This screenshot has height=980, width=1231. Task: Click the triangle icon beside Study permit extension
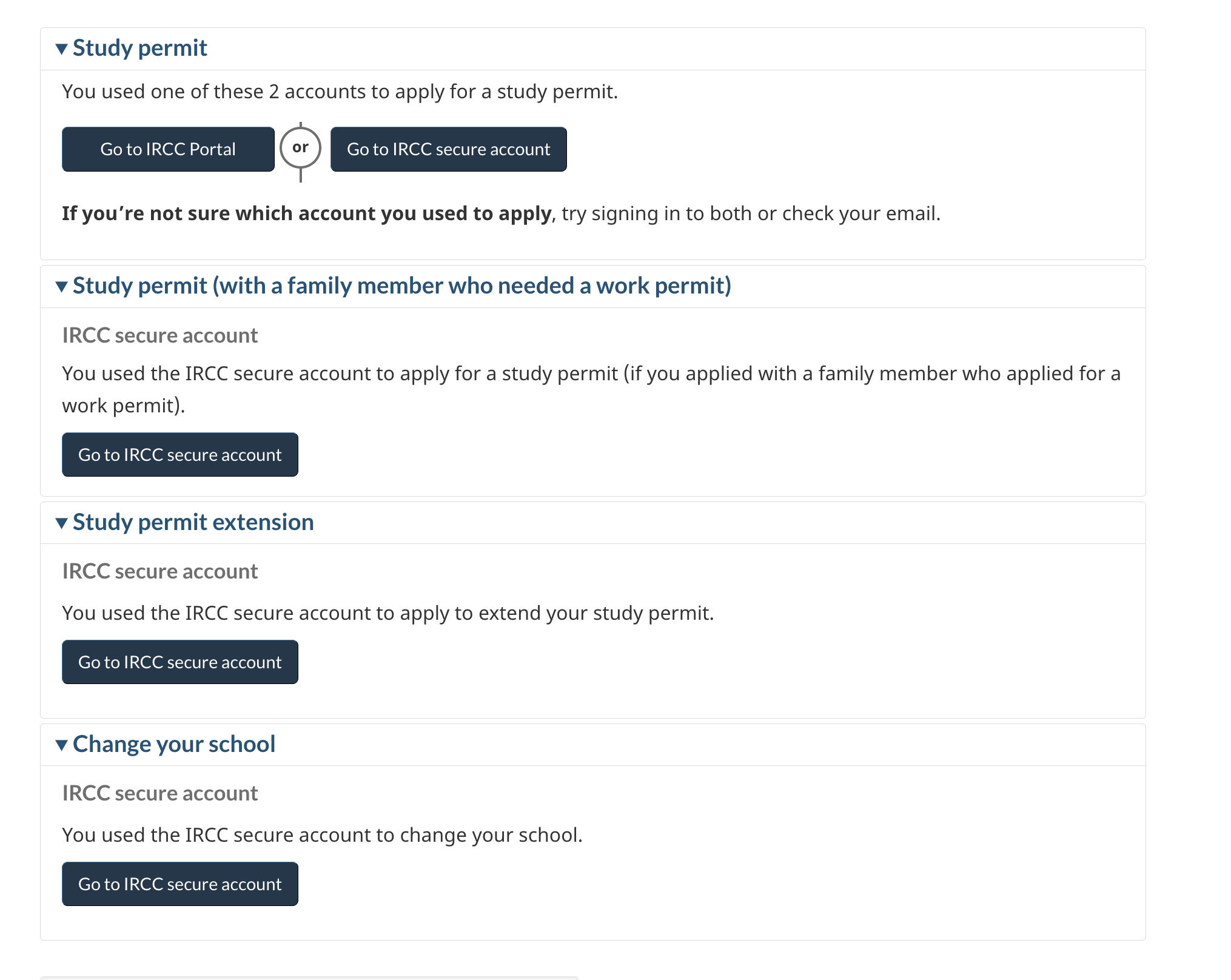pyautogui.click(x=61, y=523)
